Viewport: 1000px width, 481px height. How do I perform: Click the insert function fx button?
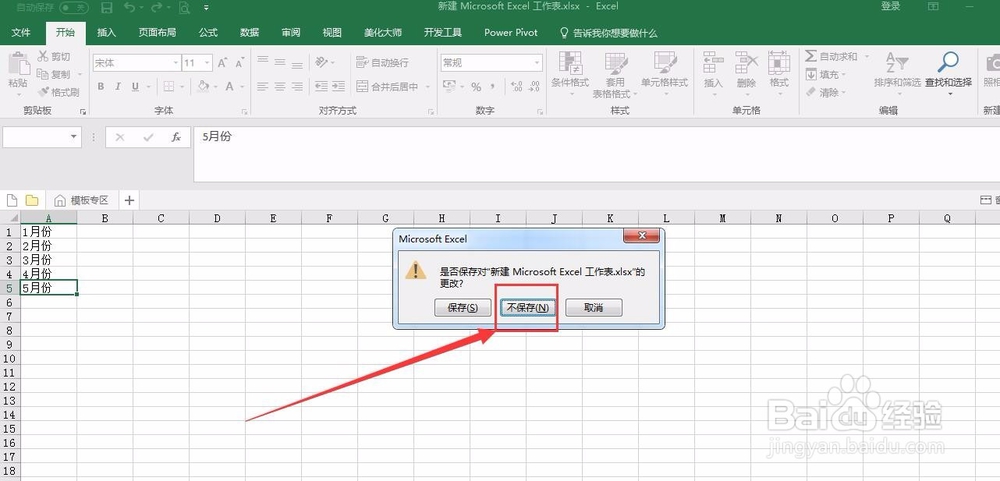(x=176, y=137)
